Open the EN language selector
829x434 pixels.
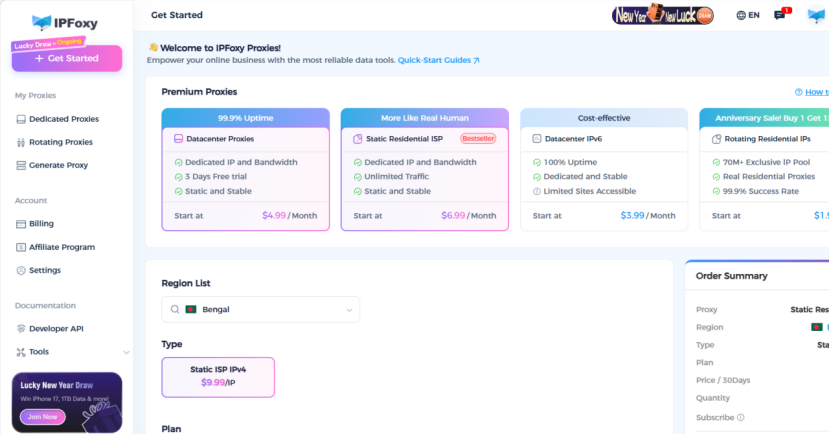754,15
